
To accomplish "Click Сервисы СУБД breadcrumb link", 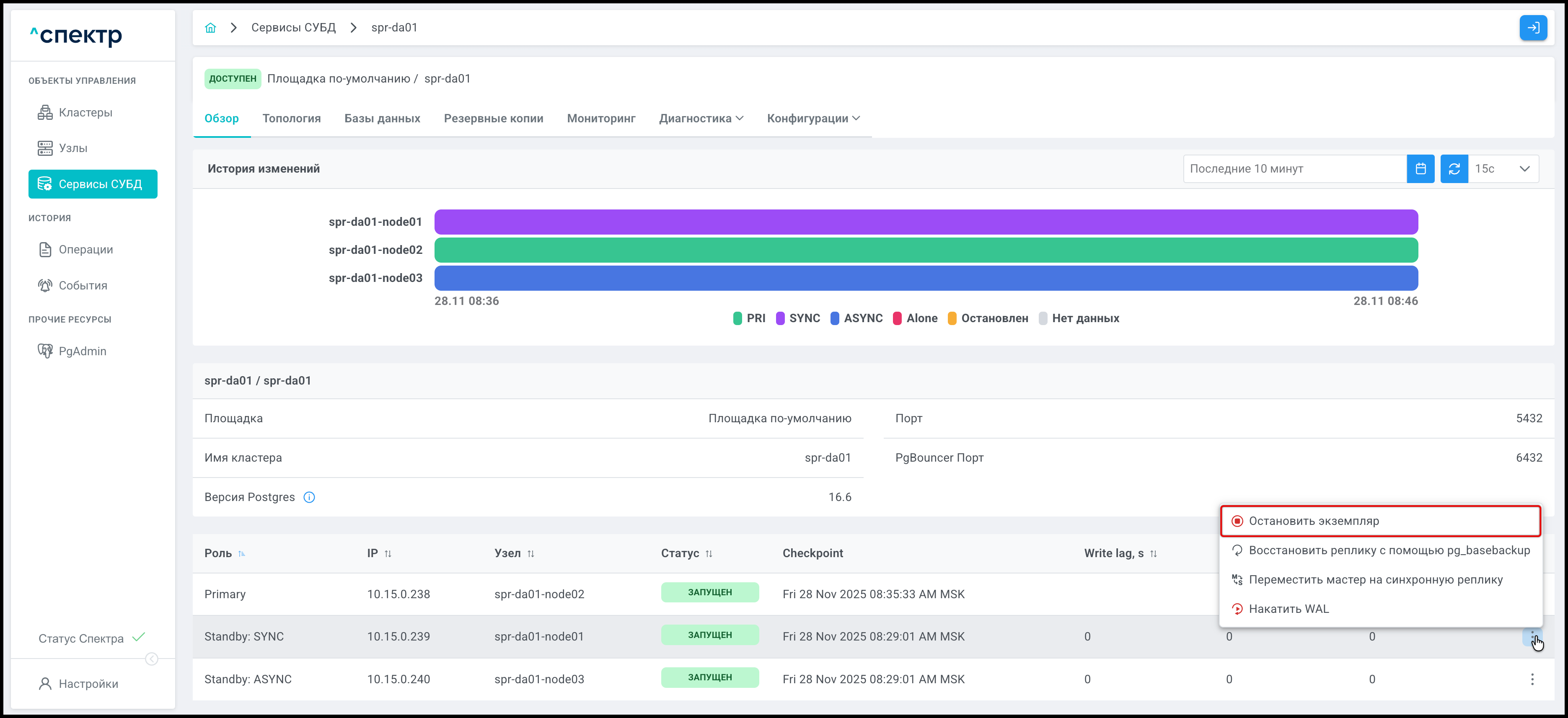I will 293,28.
